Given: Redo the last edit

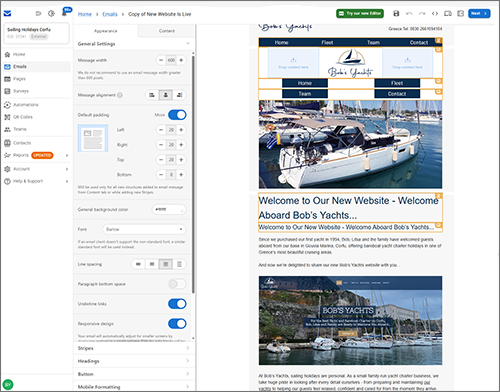Looking at the screenshot, I should [422, 13].
